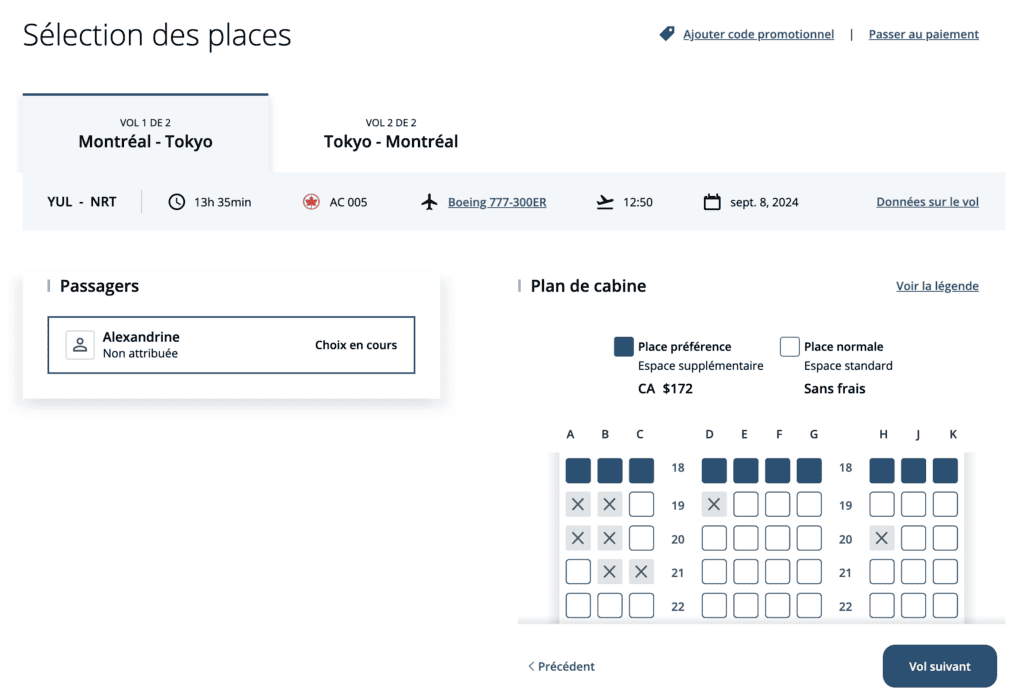Open the Voir la légende link

[x=937, y=286]
